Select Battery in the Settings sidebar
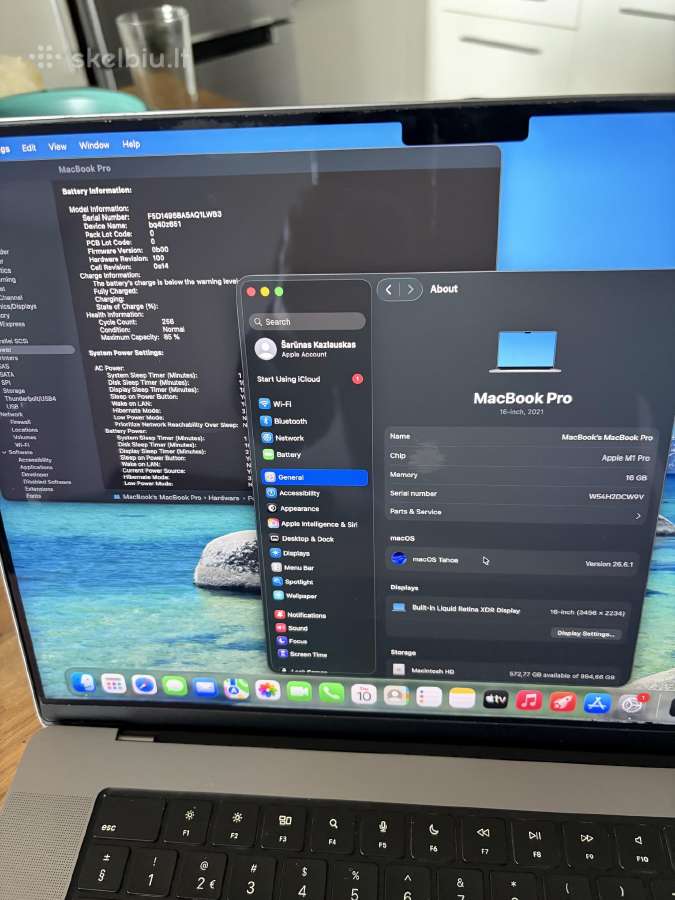This screenshot has width=675, height=900. [281, 454]
